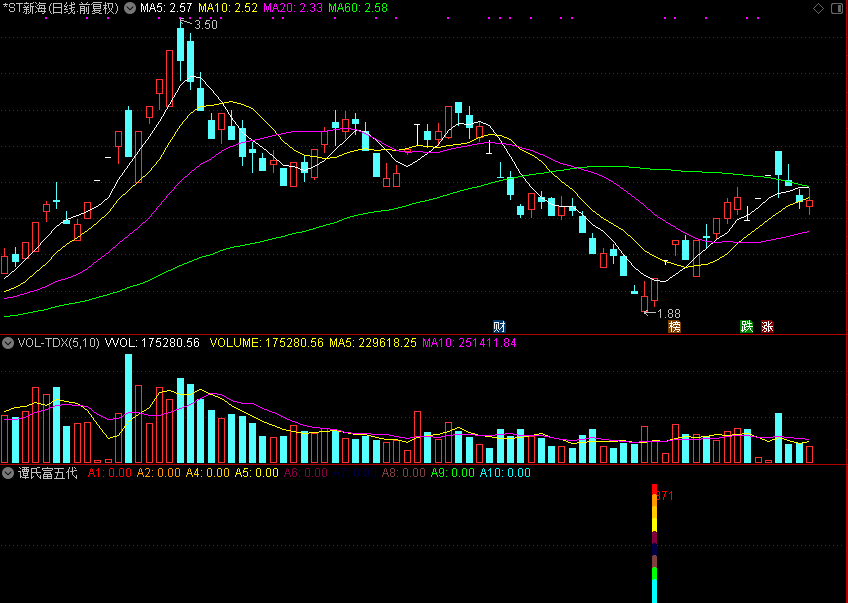This screenshot has width=848, height=603.
Task: Select the A8: 0.00 output label
Action: [x=403, y=473]
